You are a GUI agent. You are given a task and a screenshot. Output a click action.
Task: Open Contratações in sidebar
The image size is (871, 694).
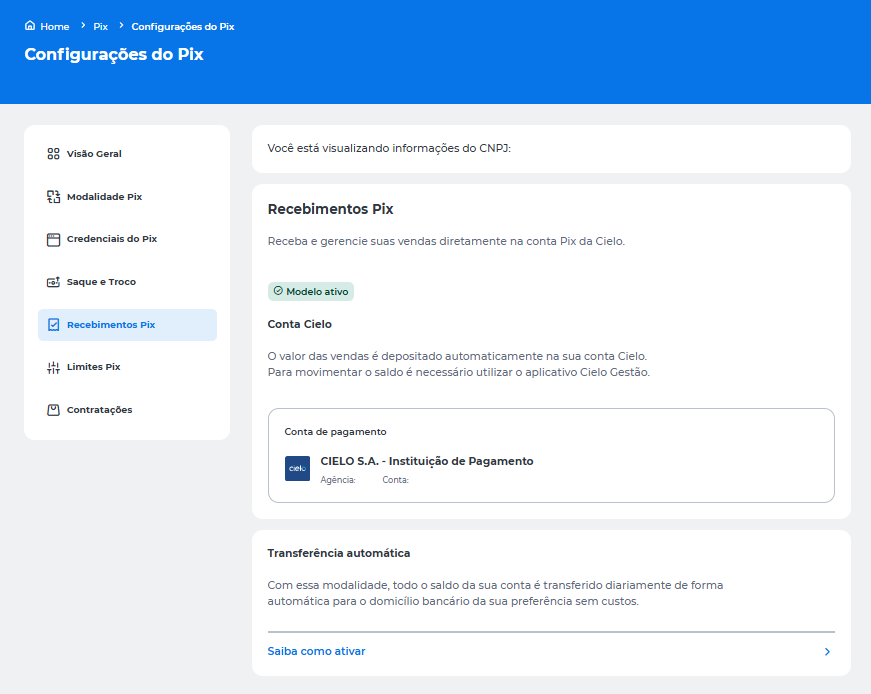pyautogui.click(x=127, y=410)
